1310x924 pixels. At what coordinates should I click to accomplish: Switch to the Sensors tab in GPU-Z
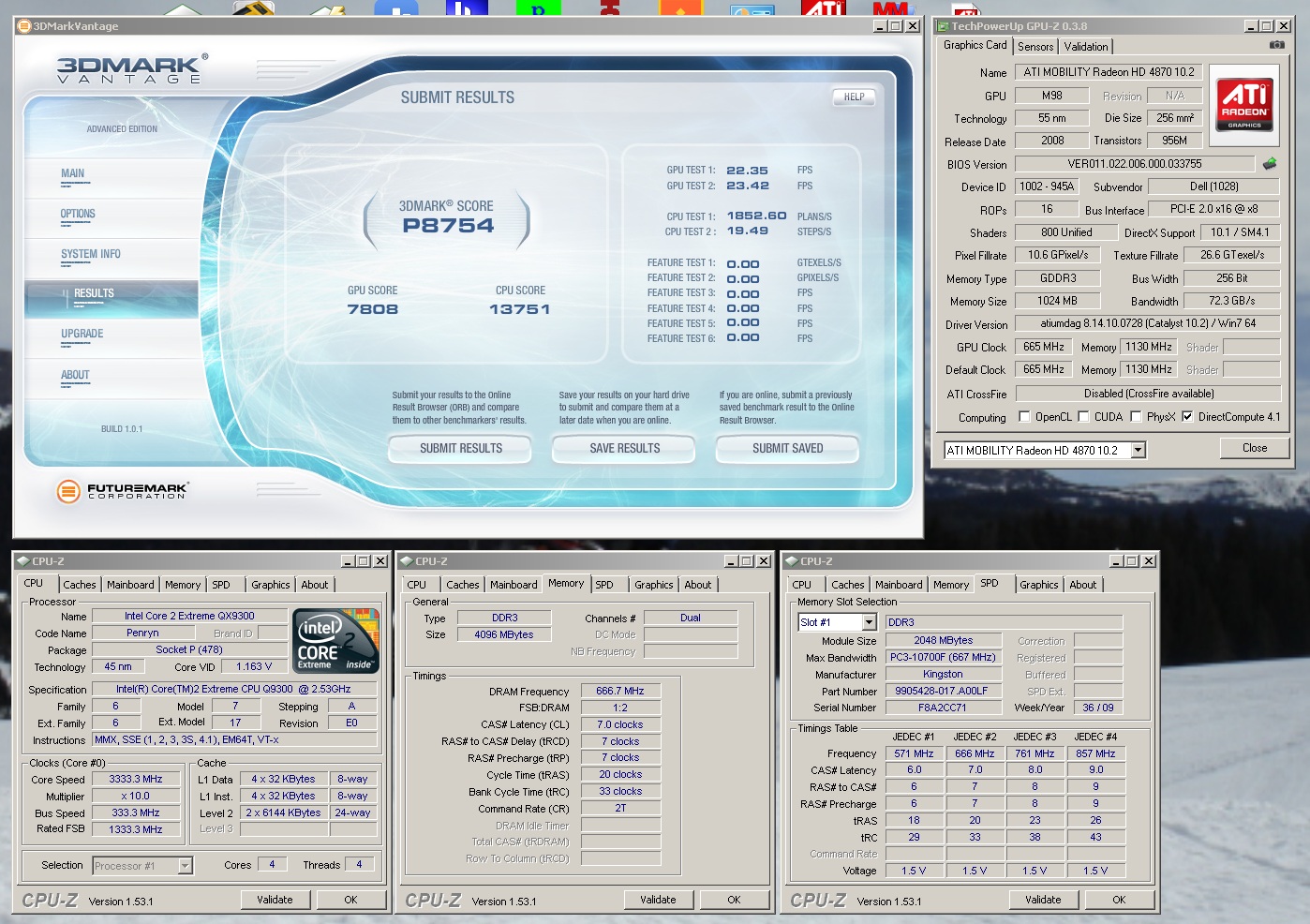[x=1035, y=47]
